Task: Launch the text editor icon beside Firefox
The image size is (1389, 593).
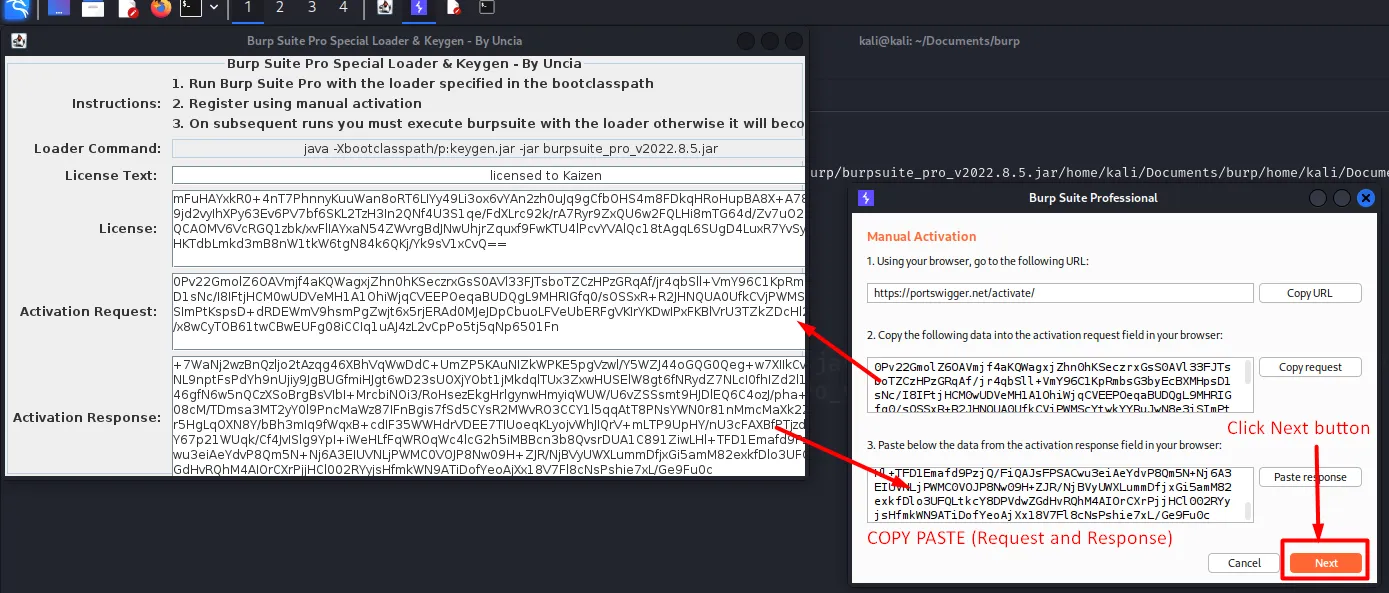Action: [127, 10]
